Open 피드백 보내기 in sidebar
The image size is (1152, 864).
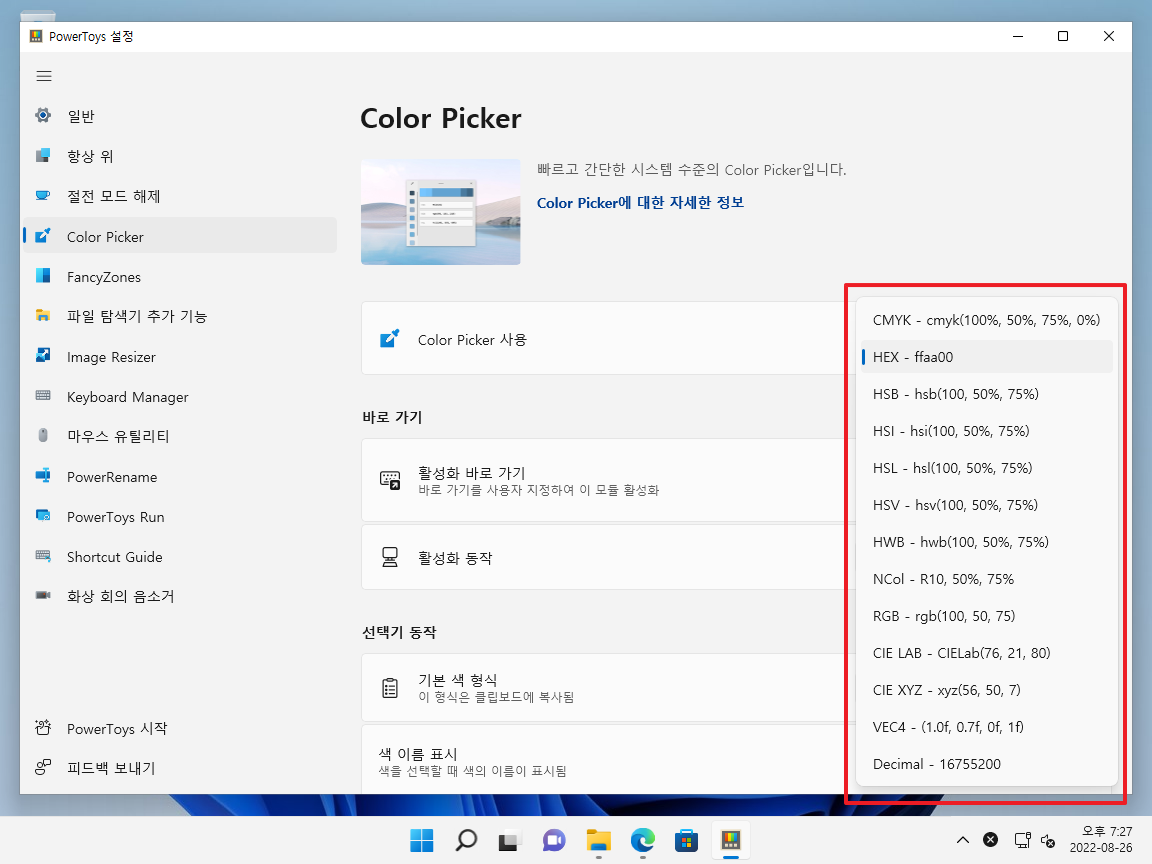click(x=180, y=768)
